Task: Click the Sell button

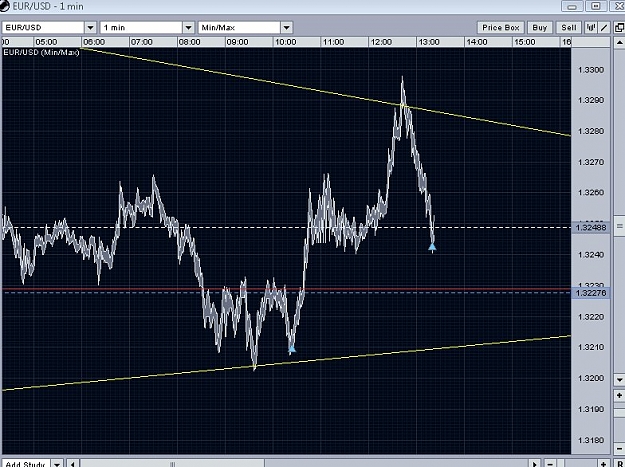Action: click(569, 27)
